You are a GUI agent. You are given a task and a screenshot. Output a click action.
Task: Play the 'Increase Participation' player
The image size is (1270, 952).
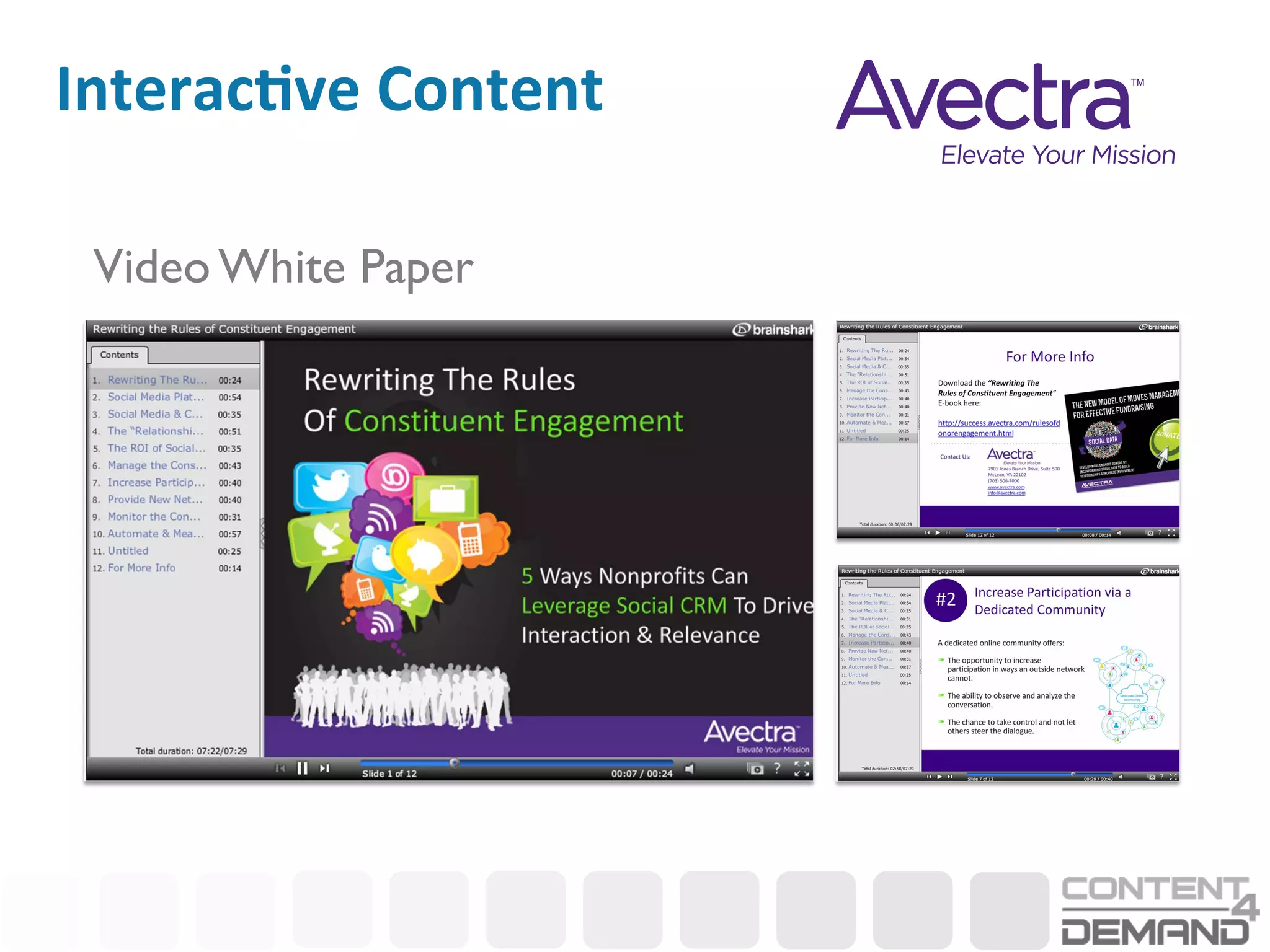pos(939,777)
